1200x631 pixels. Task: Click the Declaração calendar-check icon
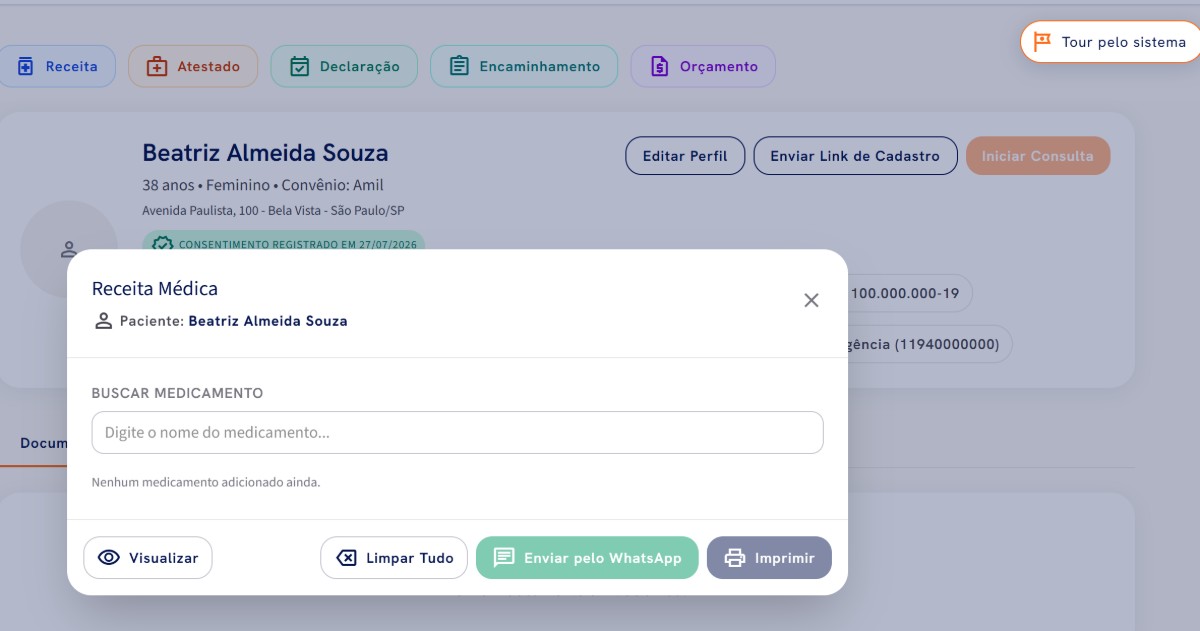[x=299, y=66]
